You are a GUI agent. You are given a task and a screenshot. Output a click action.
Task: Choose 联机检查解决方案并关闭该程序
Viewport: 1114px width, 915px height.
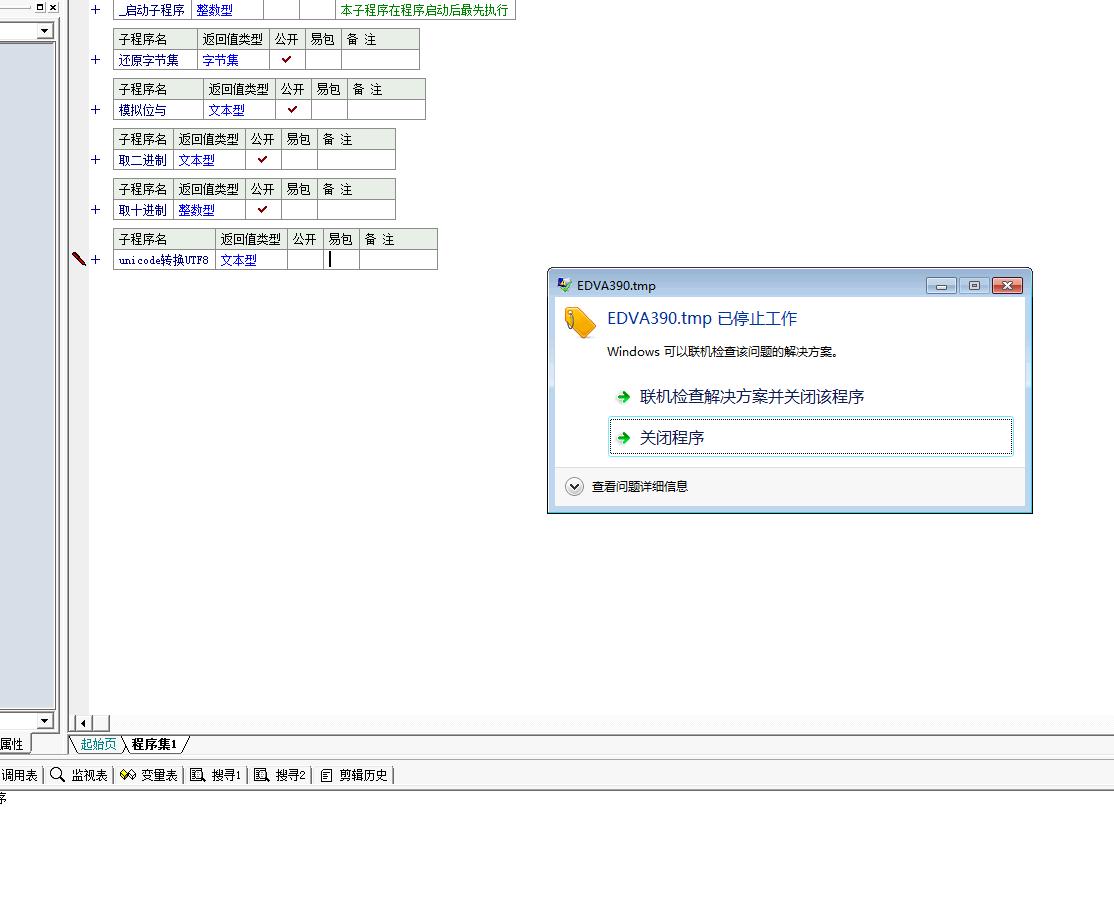[811, 396]
